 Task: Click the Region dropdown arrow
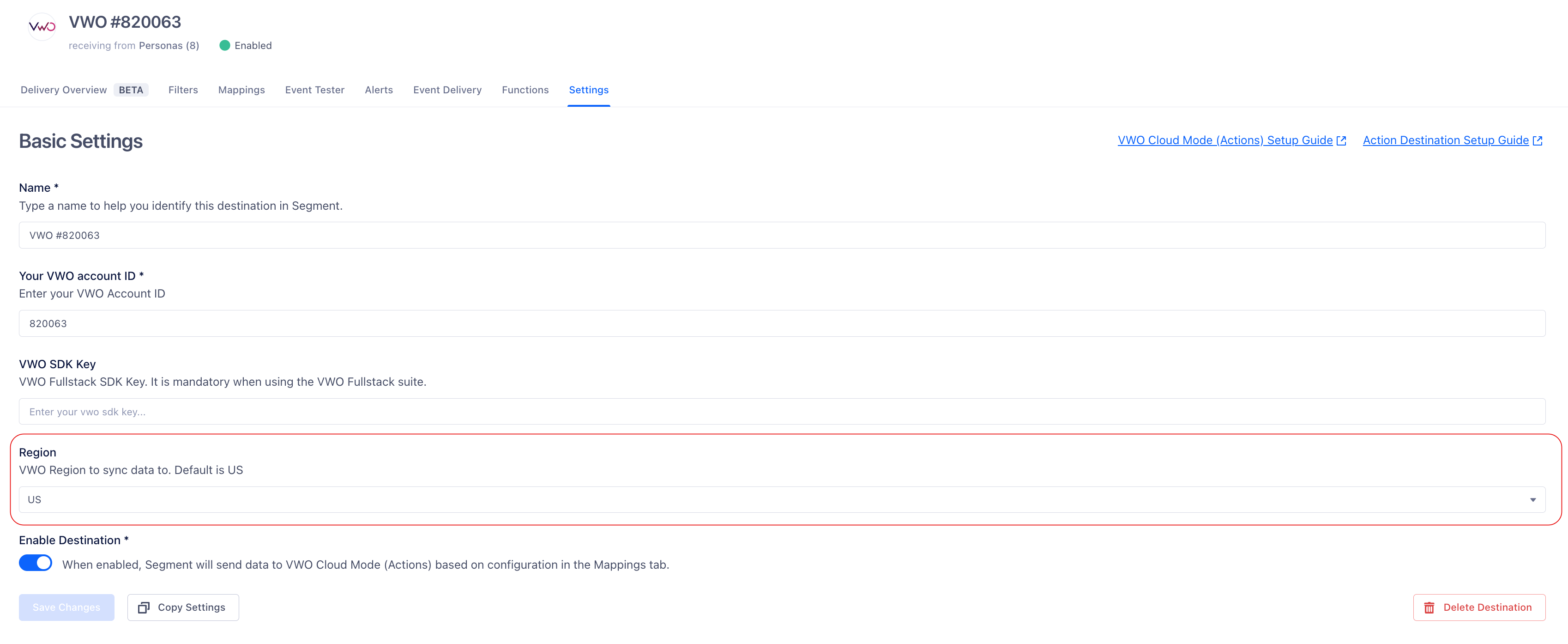coord(1533,499)
